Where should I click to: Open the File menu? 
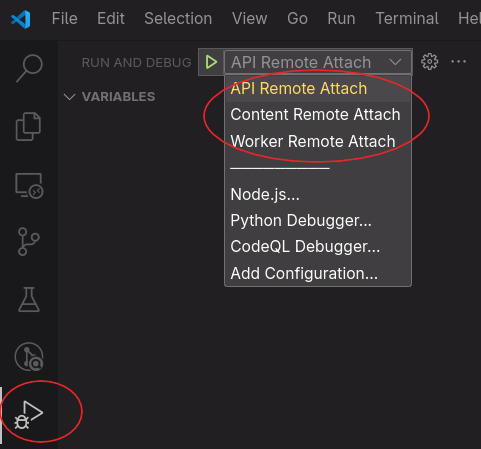pyautogui.click(x=65, y=18)
